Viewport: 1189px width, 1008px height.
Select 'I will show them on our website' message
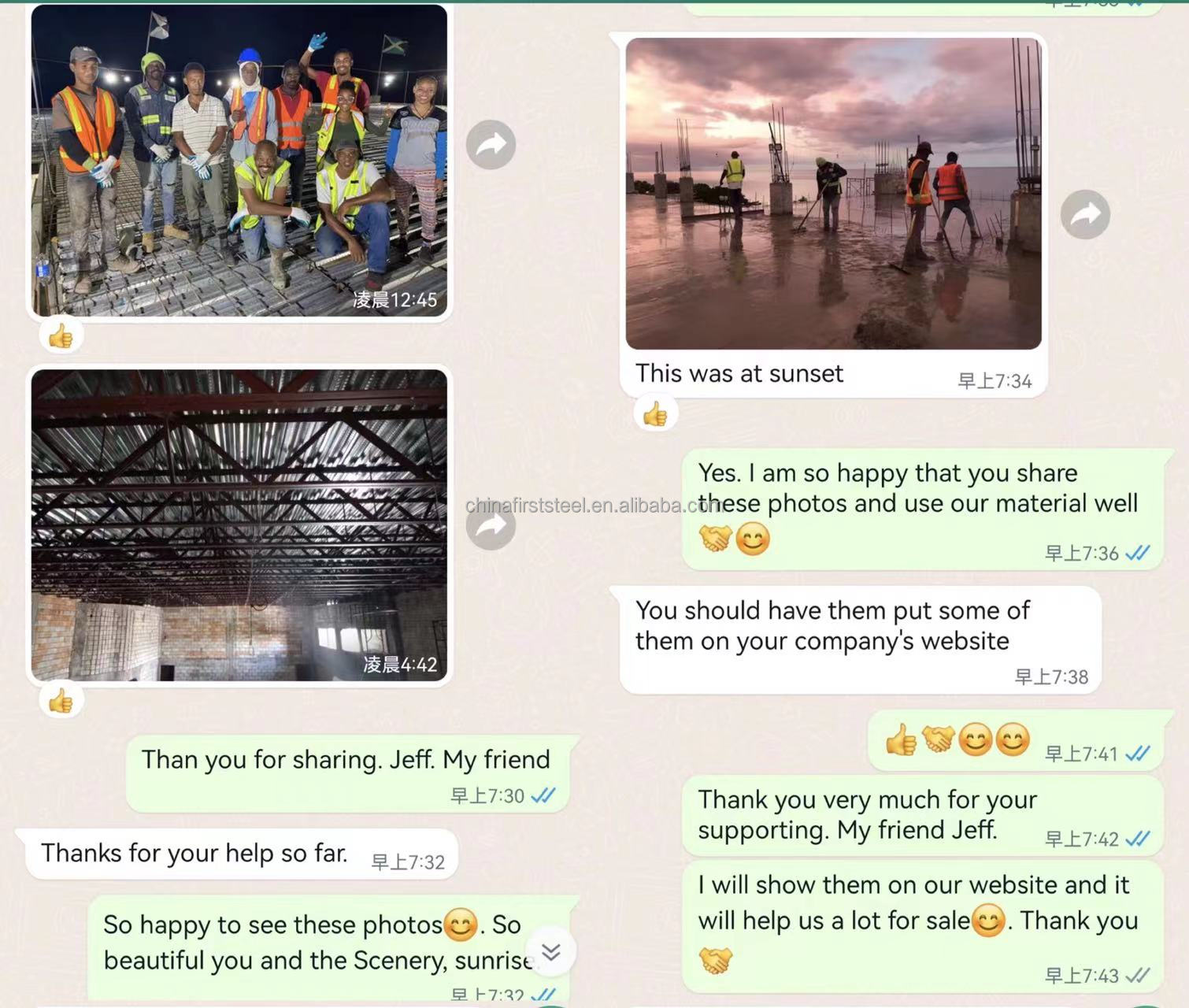coord(923,926)
